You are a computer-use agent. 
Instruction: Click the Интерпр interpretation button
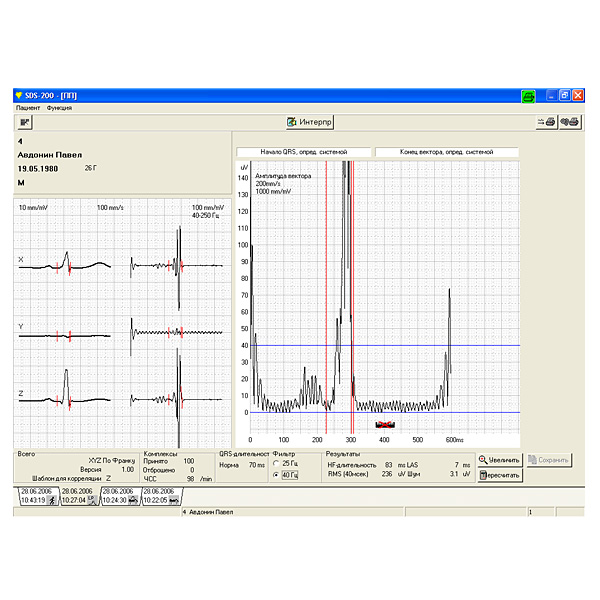pyautogui.click(x=309, y=122)
